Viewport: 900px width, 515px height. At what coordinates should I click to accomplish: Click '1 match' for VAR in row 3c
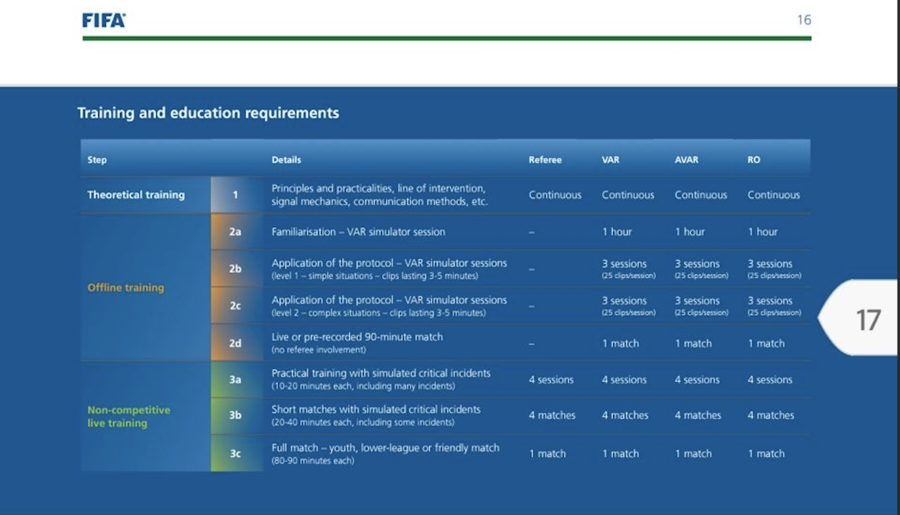(620, 454)
